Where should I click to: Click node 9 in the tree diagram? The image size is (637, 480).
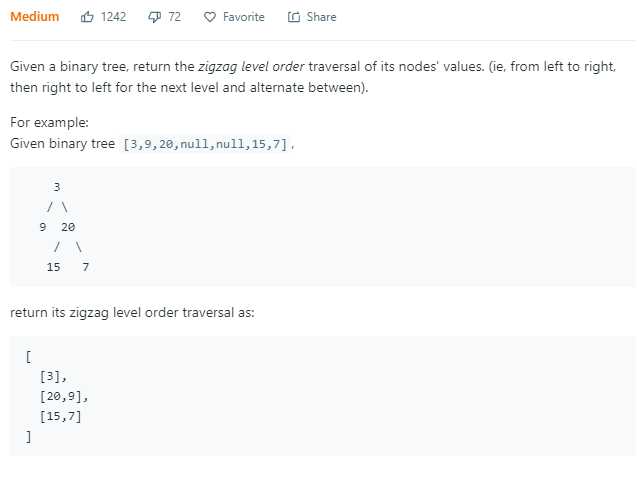[43, 227]
